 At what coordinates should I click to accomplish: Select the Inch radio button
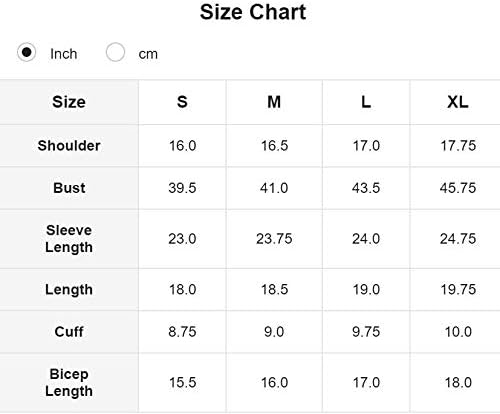[26, 52]
